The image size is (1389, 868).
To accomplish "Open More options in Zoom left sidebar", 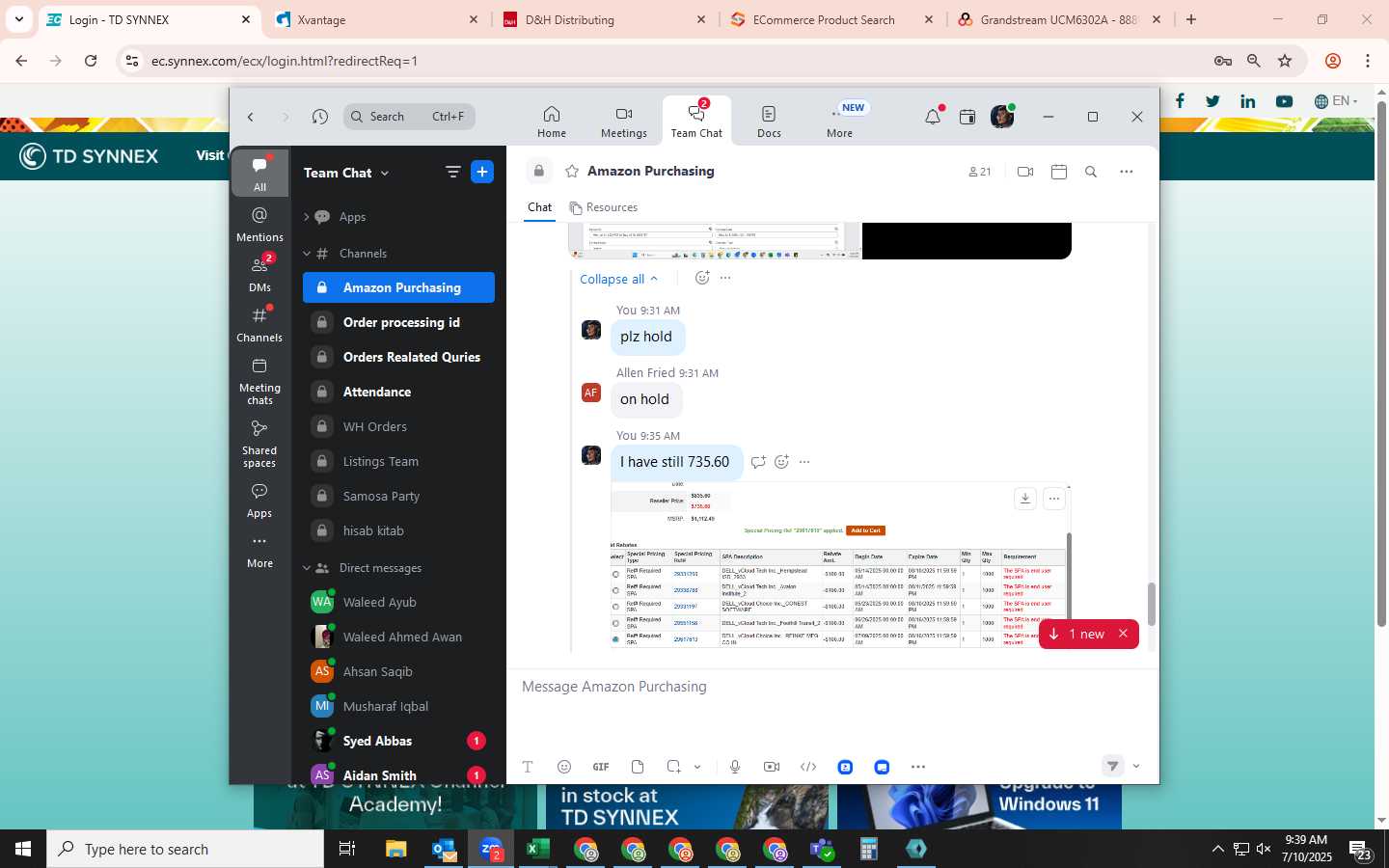I will [x=259, y=551].
